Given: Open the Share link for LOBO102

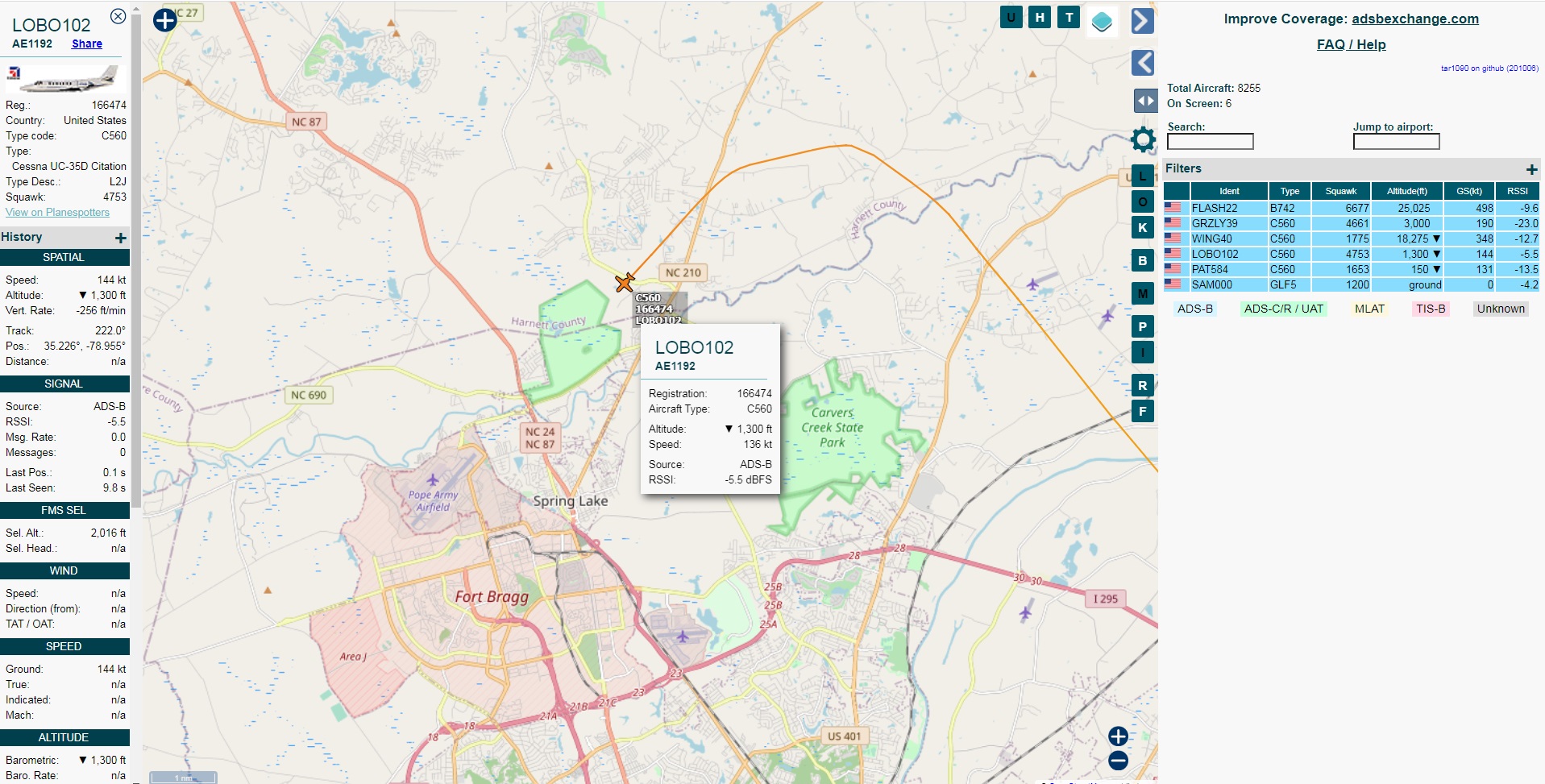Looking at the screenshot, I should (x=87, y=44).
